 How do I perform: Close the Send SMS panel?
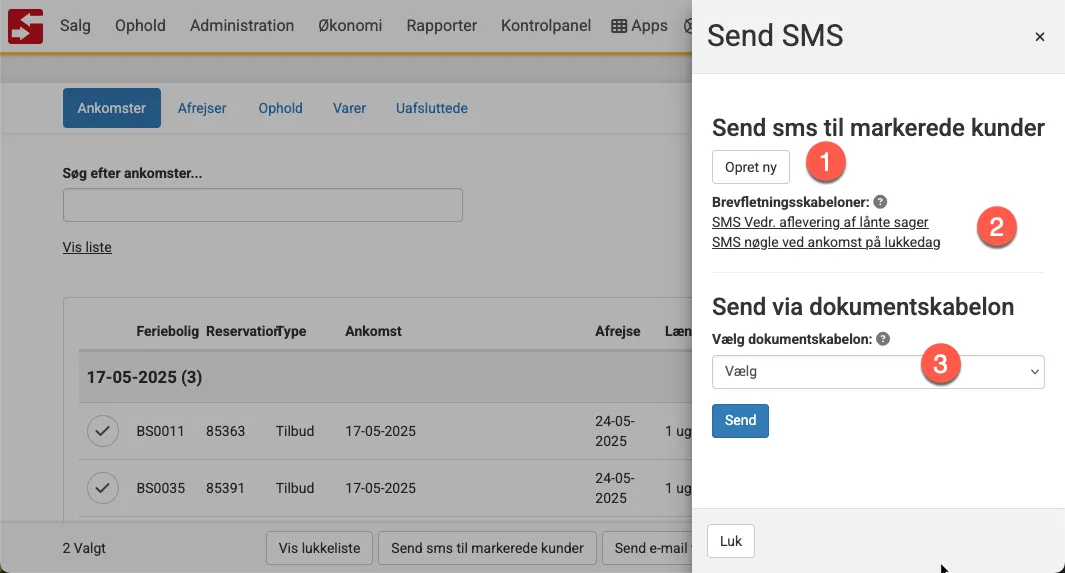pyautogui.click(x=1040, y=37)
